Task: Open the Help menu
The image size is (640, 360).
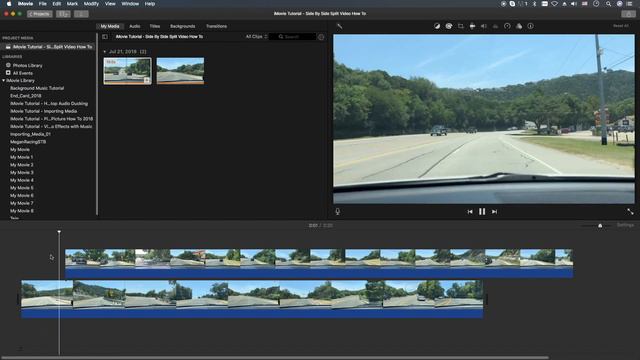Action: click(150, 4)
